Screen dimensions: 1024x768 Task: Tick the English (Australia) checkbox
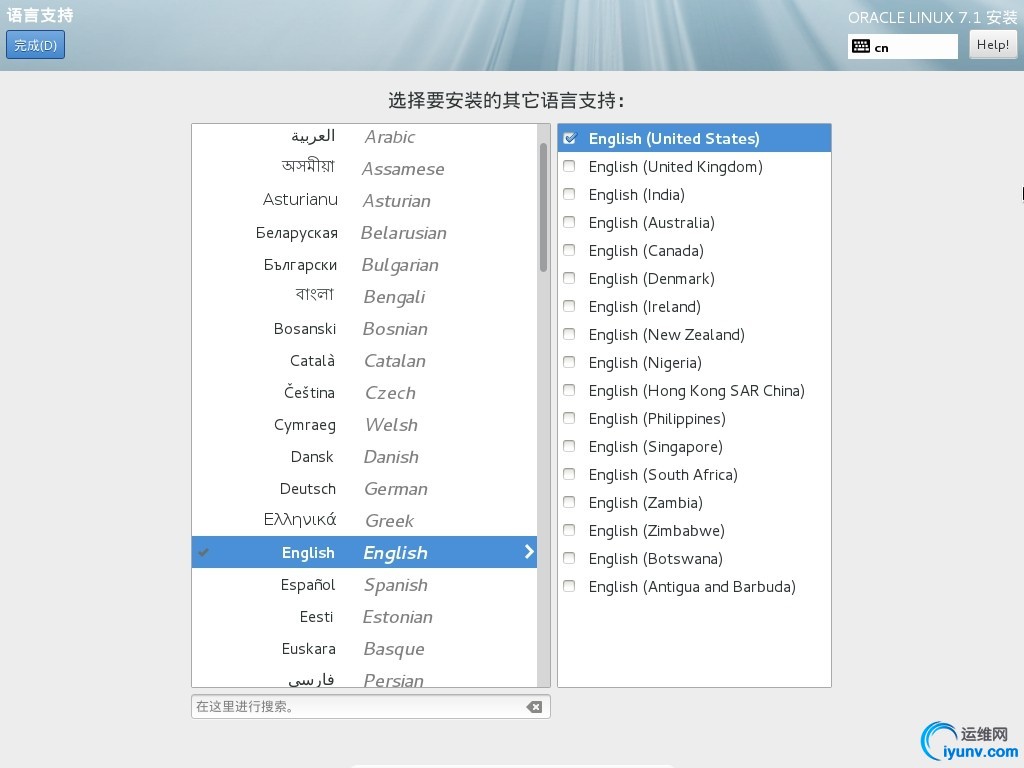(569, 223)
